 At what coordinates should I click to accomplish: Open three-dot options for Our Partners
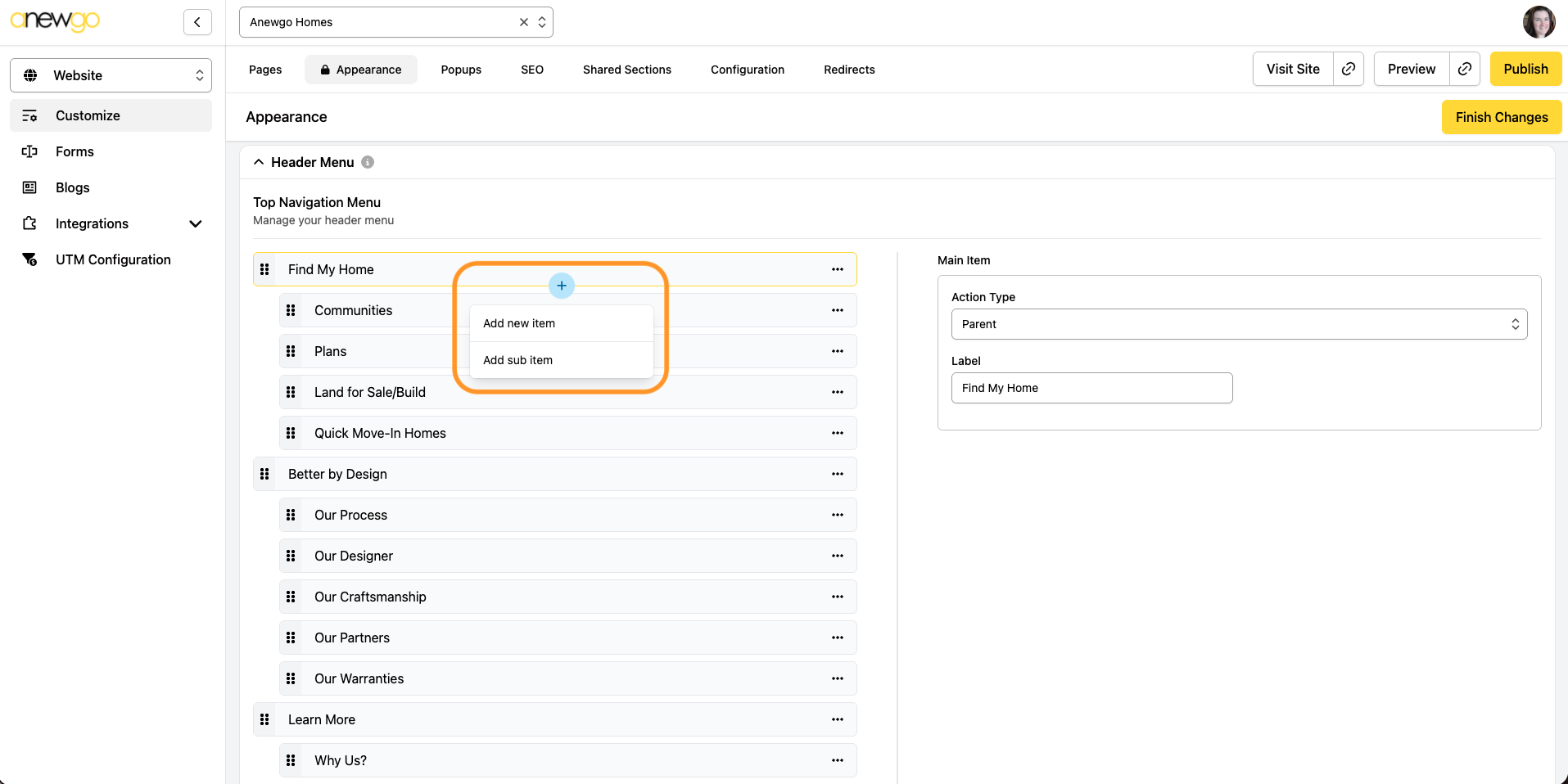(837, 638)
